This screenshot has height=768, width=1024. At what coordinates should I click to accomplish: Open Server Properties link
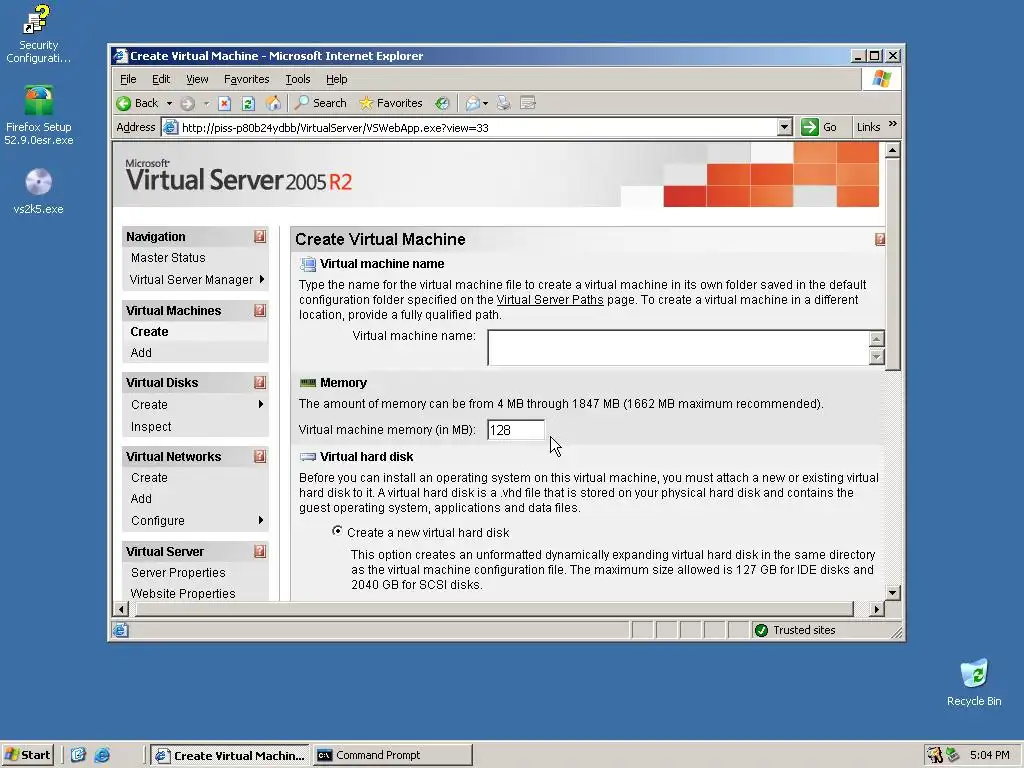(x=178, y=573)
